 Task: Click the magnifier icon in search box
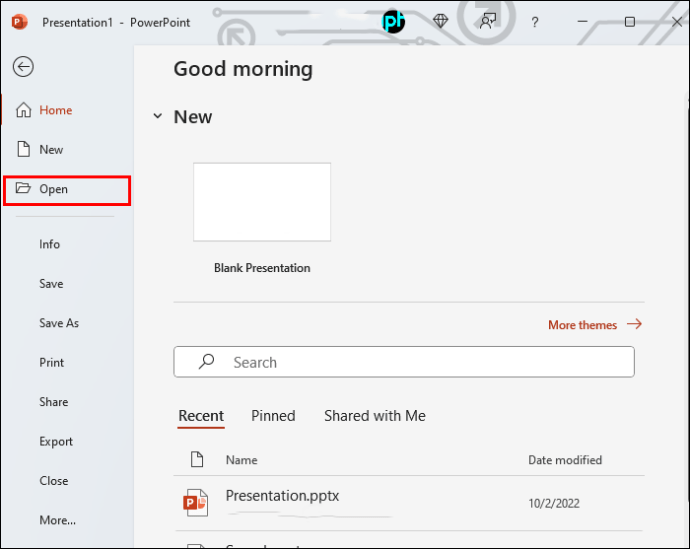(x=207, y=362)
